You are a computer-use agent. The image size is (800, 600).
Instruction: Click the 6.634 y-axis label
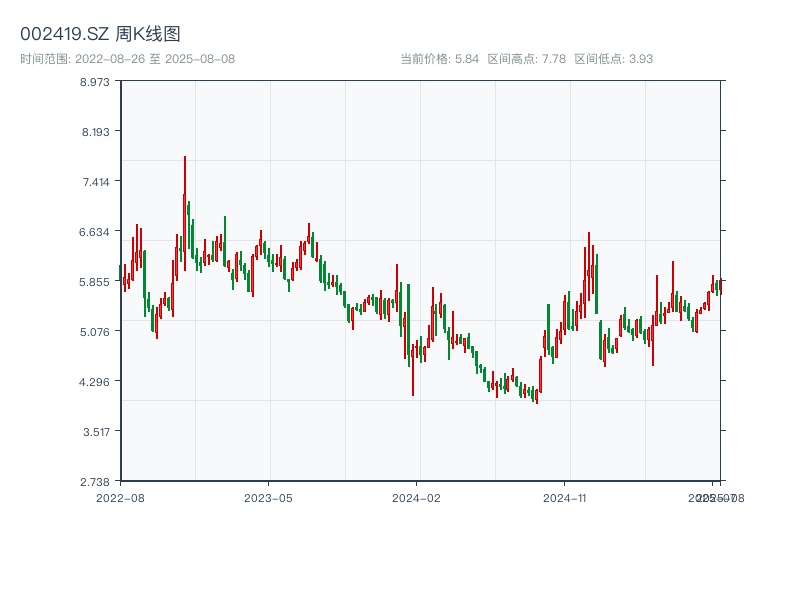94,232
